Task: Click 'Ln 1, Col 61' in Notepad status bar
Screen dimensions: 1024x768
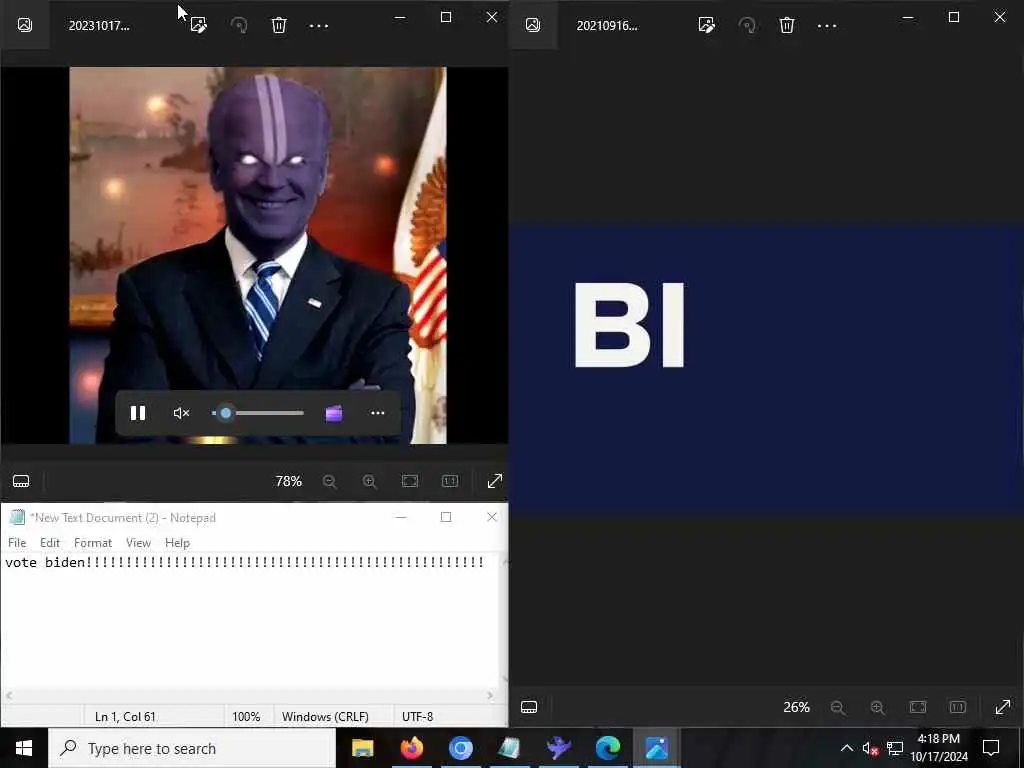Action: click(125, 716)
